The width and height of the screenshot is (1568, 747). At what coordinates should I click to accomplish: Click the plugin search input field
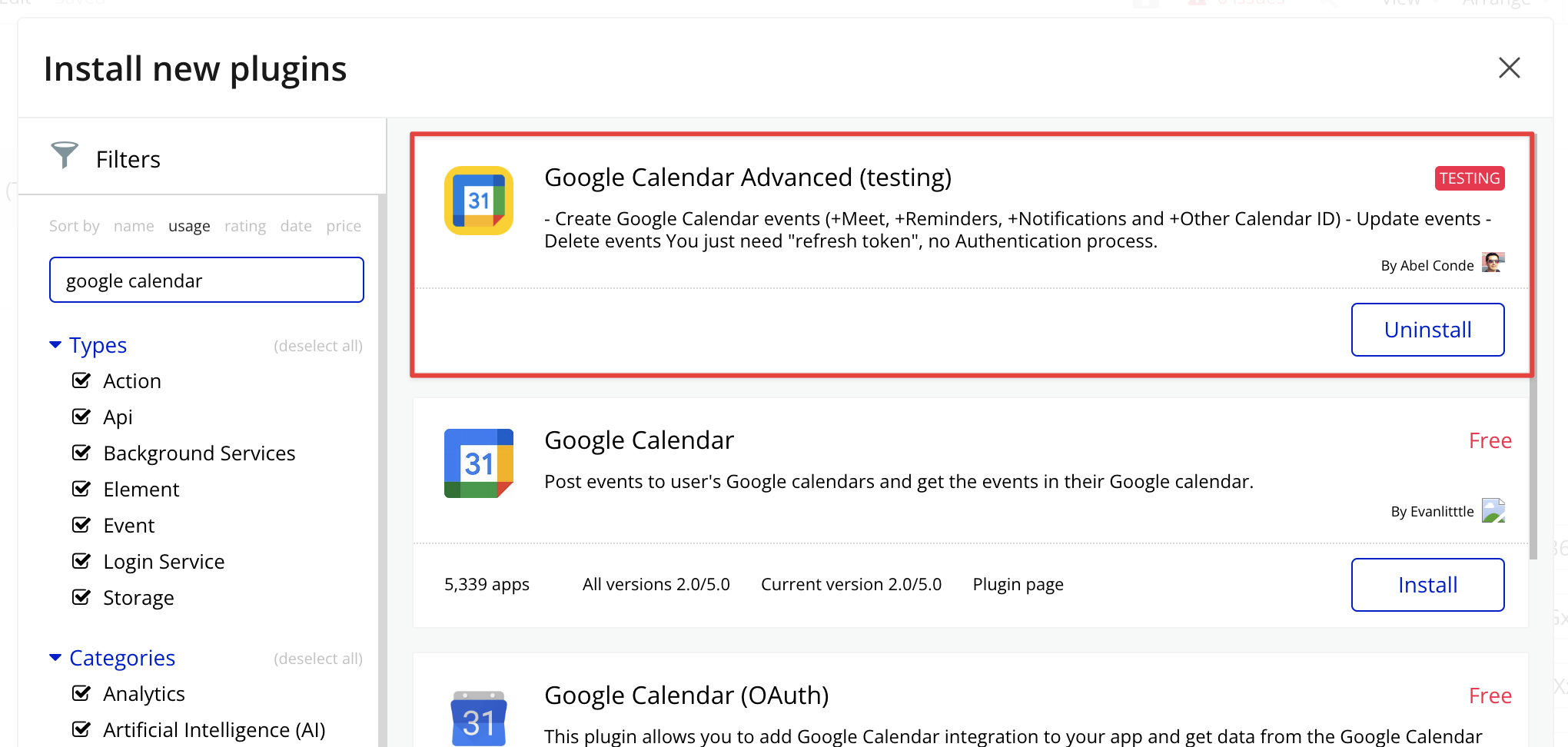click(x=206, y=281)
